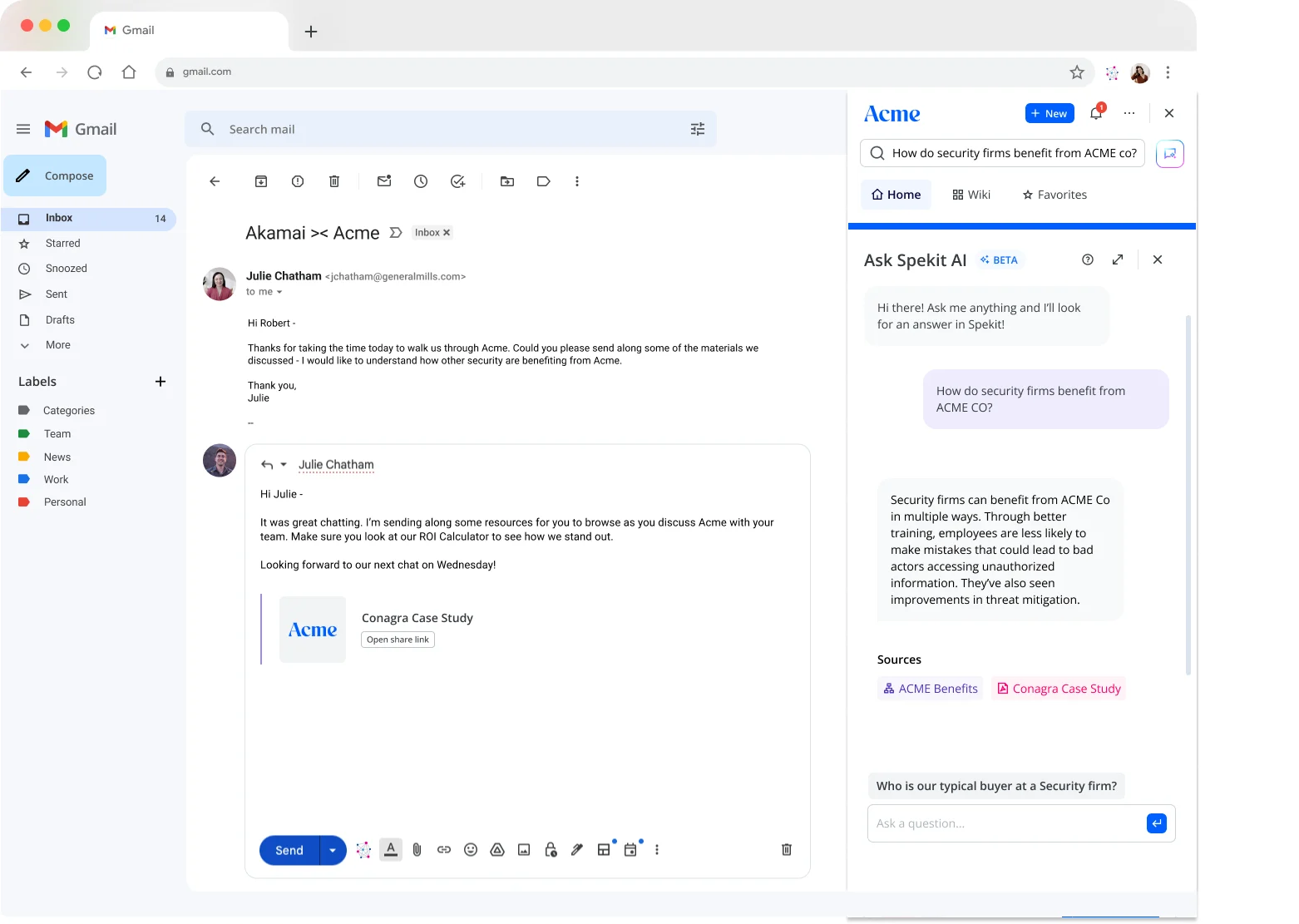This screenshot has height=924, width=1299.
Task: Open Drafts folder
Action: pos(59,320)
